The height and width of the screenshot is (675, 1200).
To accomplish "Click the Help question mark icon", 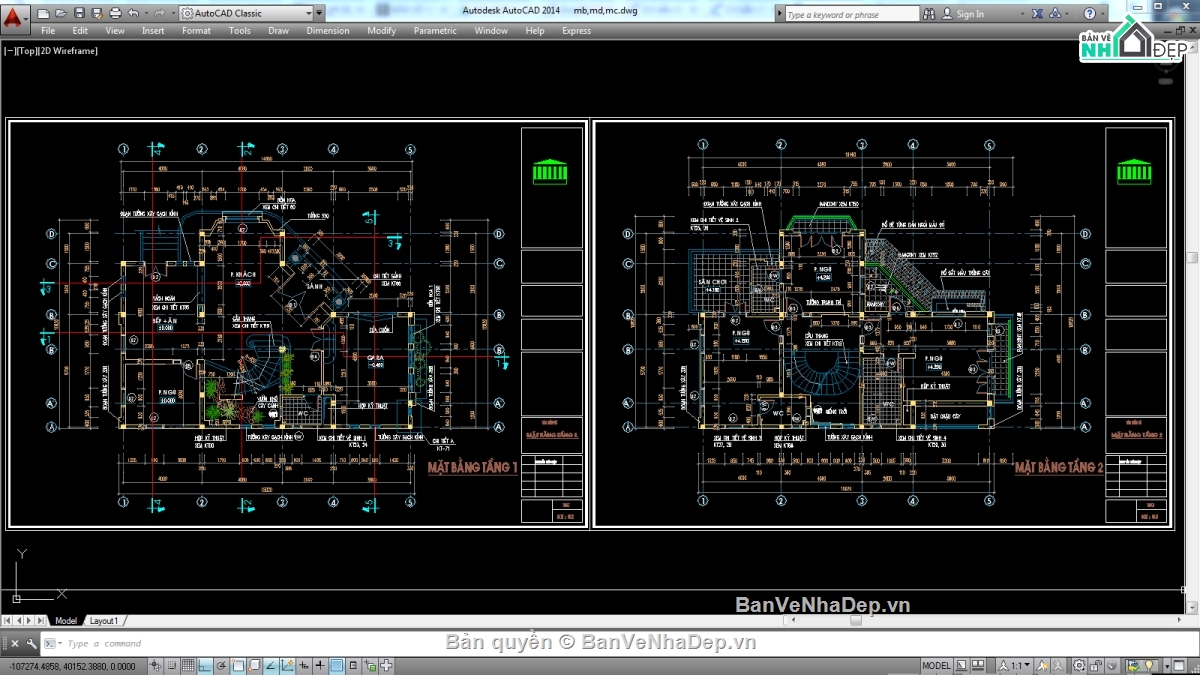I will 1090,14.
